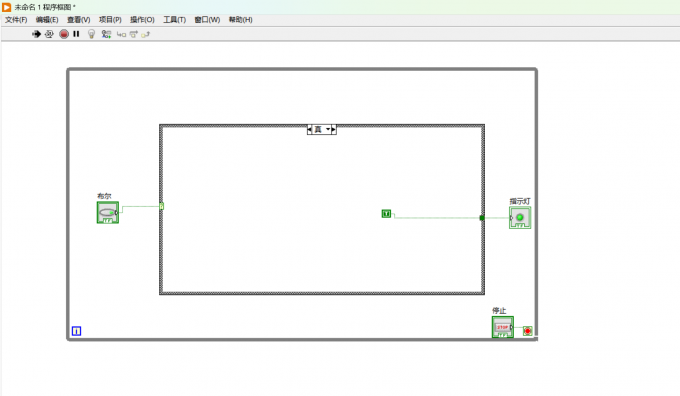
Task: Go to previous case with left arrow
Action: (x=309, y=129)
